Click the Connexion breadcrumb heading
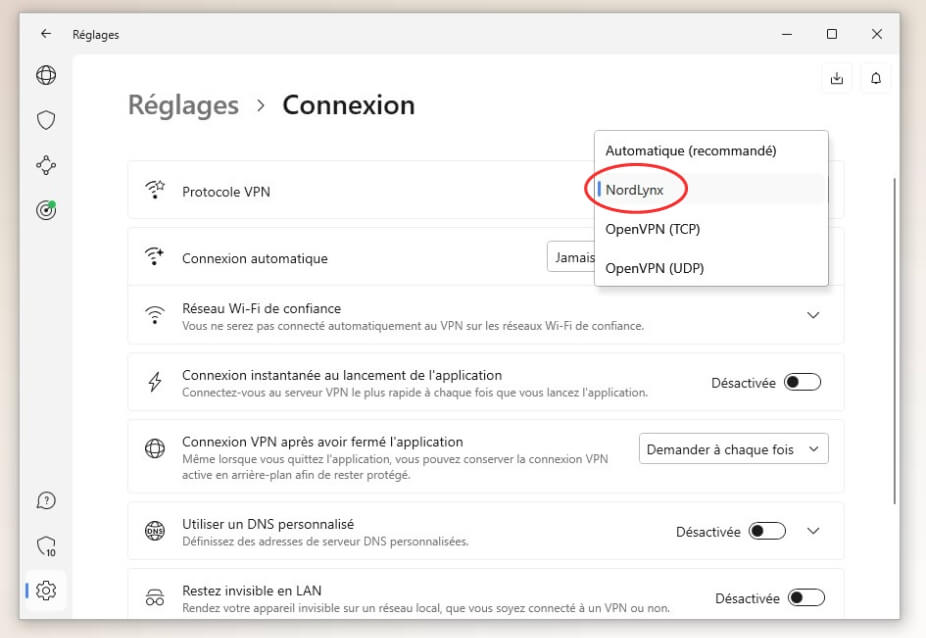The width and height of the screenshot is (926, 638). point(348,105)
